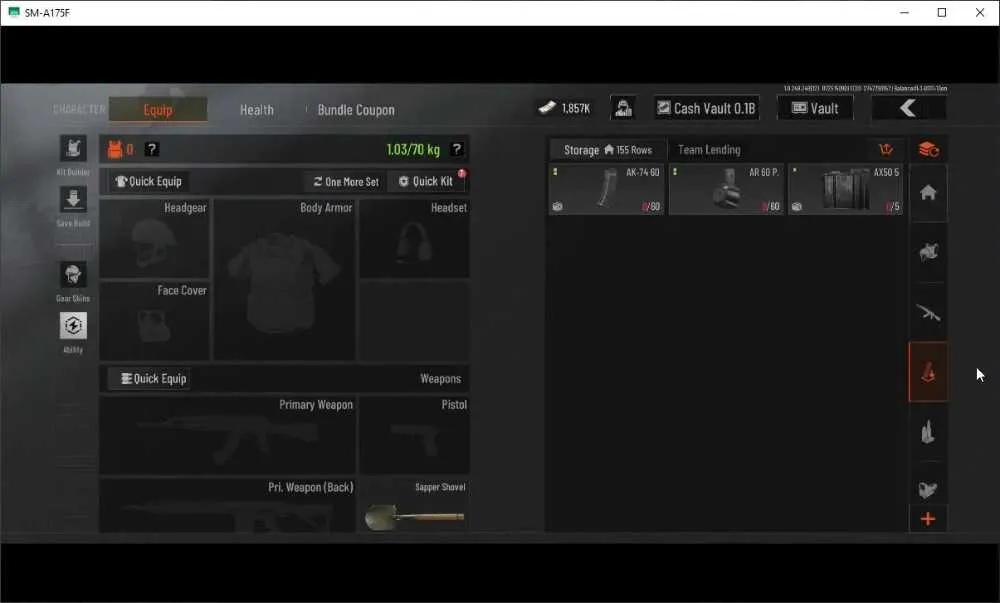Select the empty Body Armor slot
This screenshot has height=603, width=1000.
click(284, 280)
